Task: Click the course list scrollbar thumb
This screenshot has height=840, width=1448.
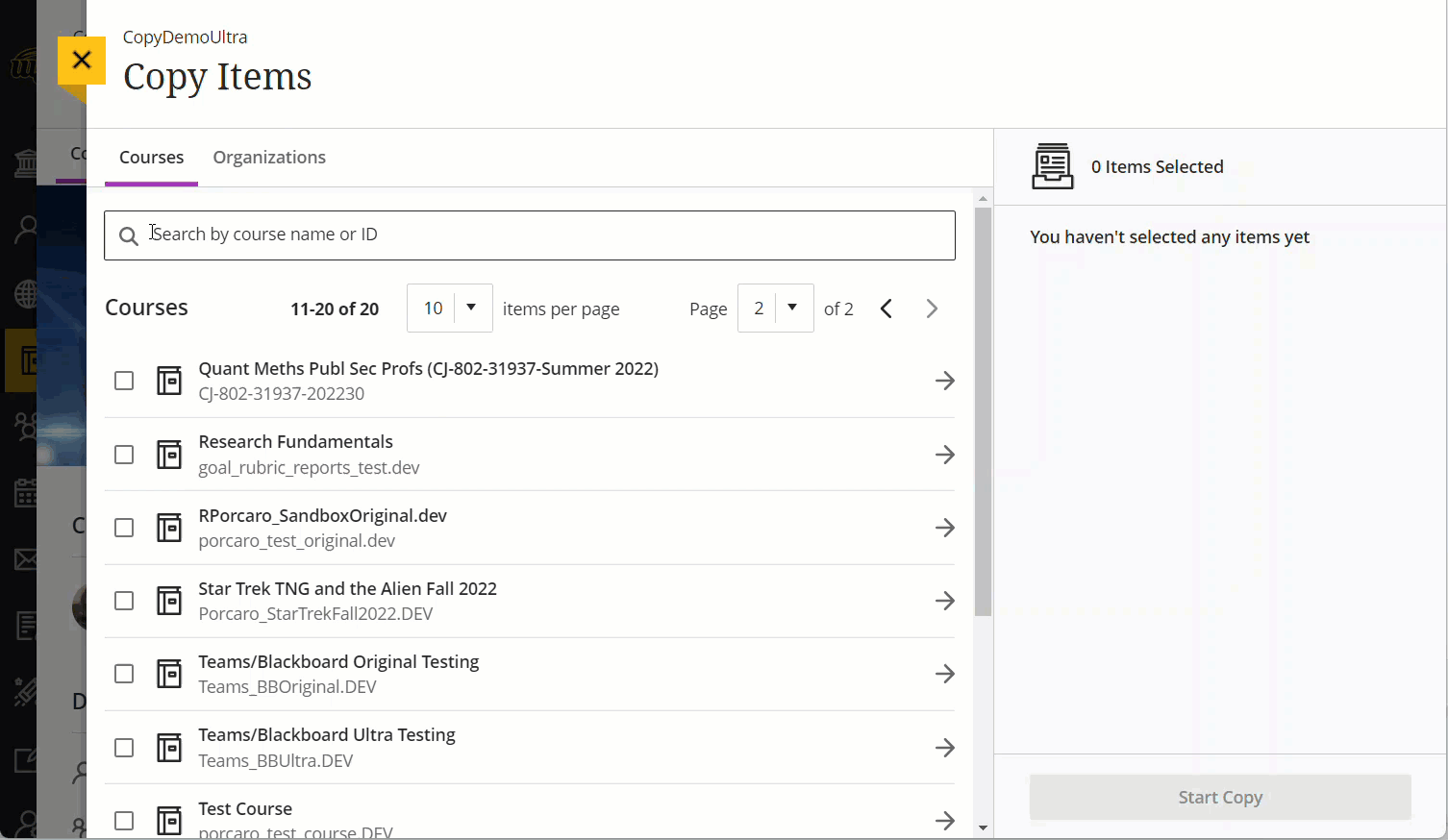Action: pos(983,411)
